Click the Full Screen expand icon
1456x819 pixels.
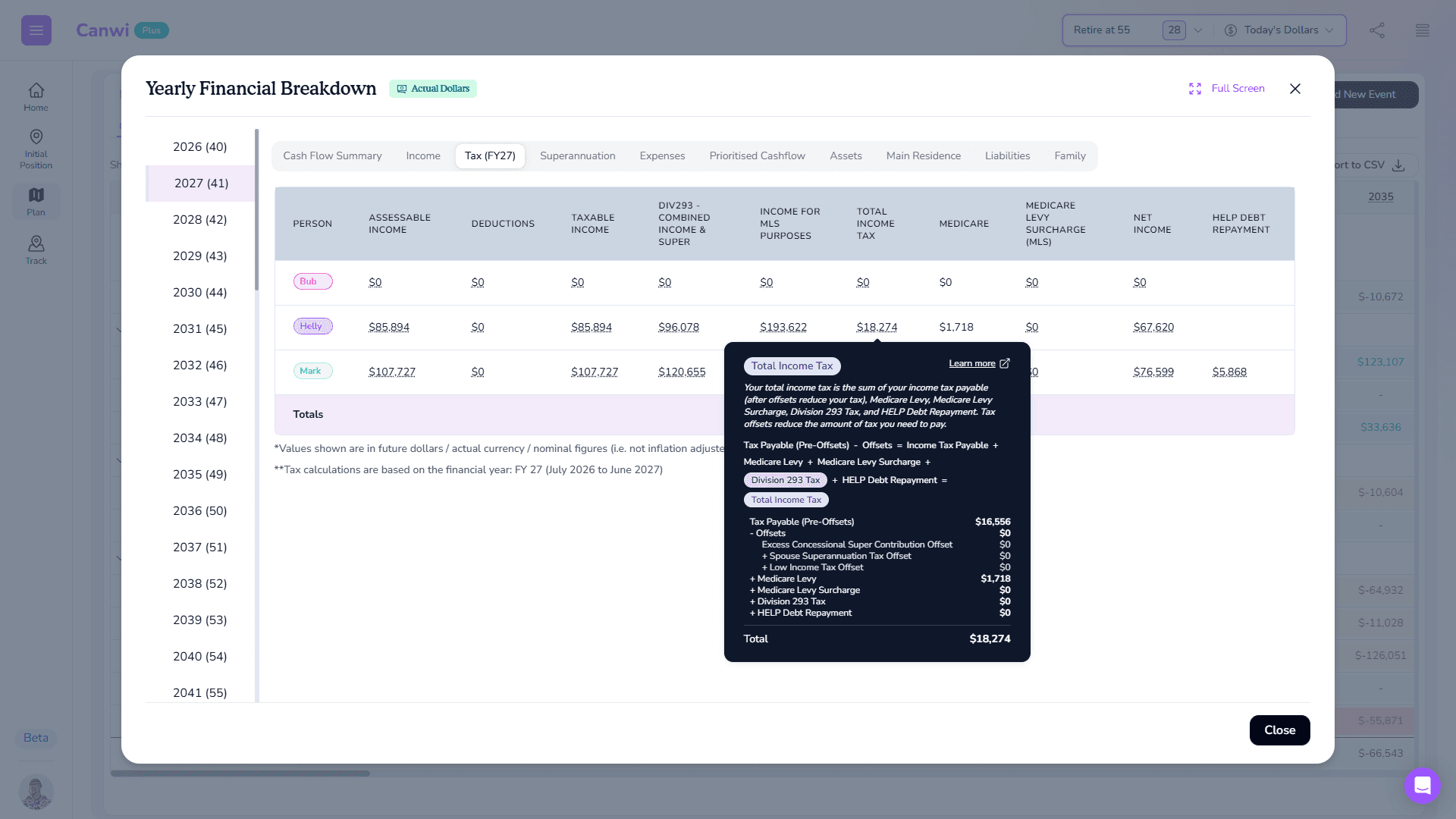(1196, 89)
